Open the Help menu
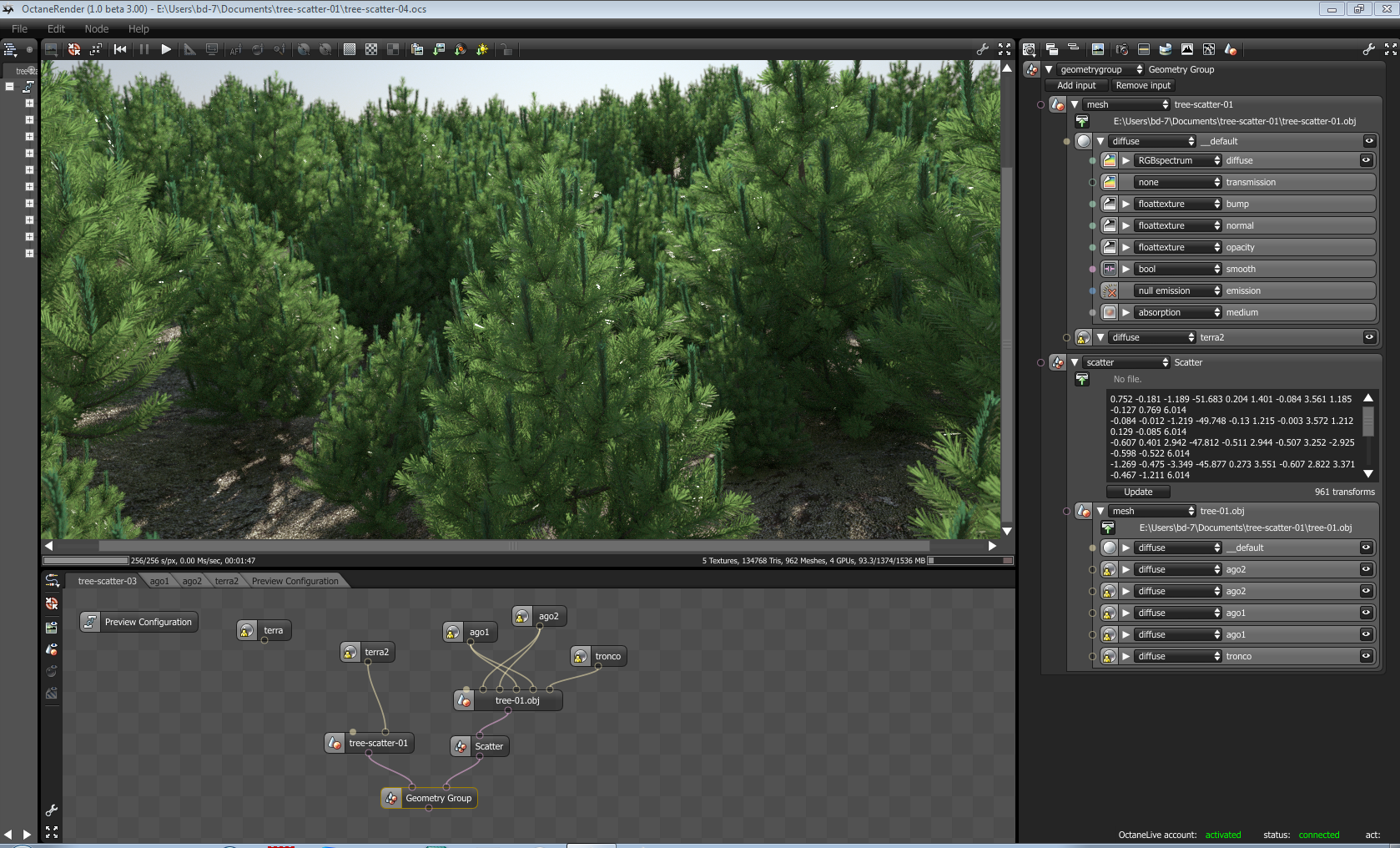The height and width of the screenshot is (848, 1400). 138,28
